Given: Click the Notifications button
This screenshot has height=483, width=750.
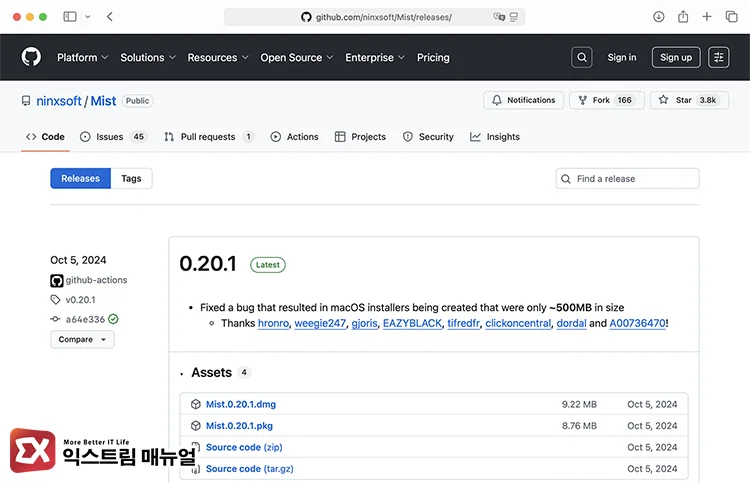Looking at the screenshot, I should (x=523, y=100).
